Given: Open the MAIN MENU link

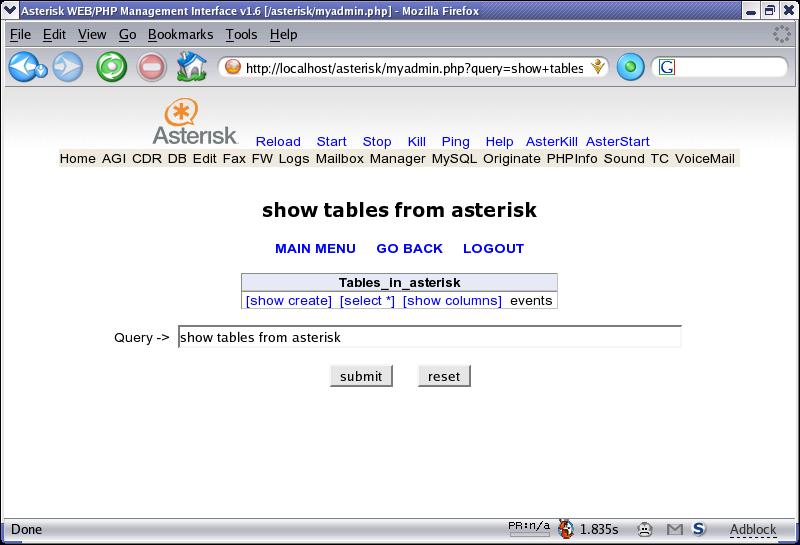Looking at the screenshot, I should (x=315, y=248).
